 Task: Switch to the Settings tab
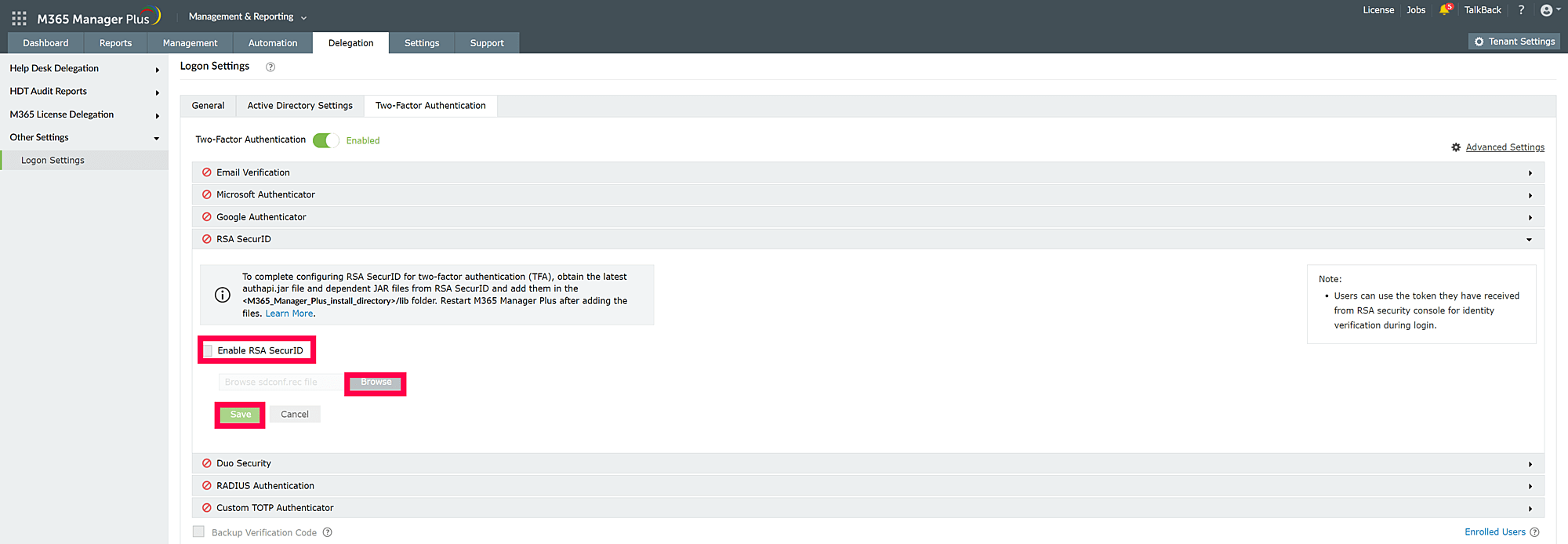click(x=422, y=43)
